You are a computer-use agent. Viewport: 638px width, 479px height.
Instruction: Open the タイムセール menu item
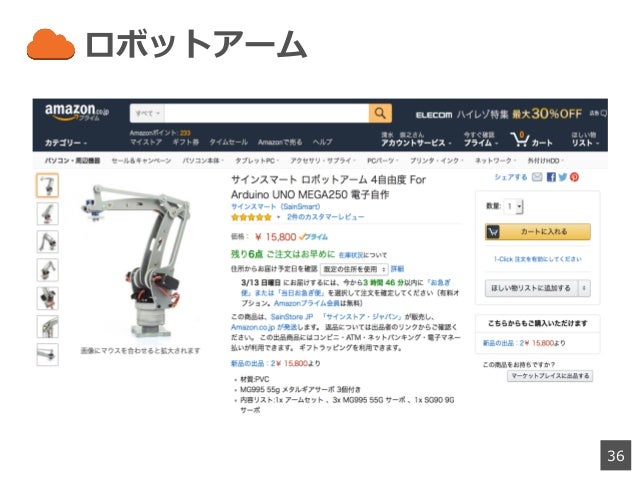coord(228,142)
